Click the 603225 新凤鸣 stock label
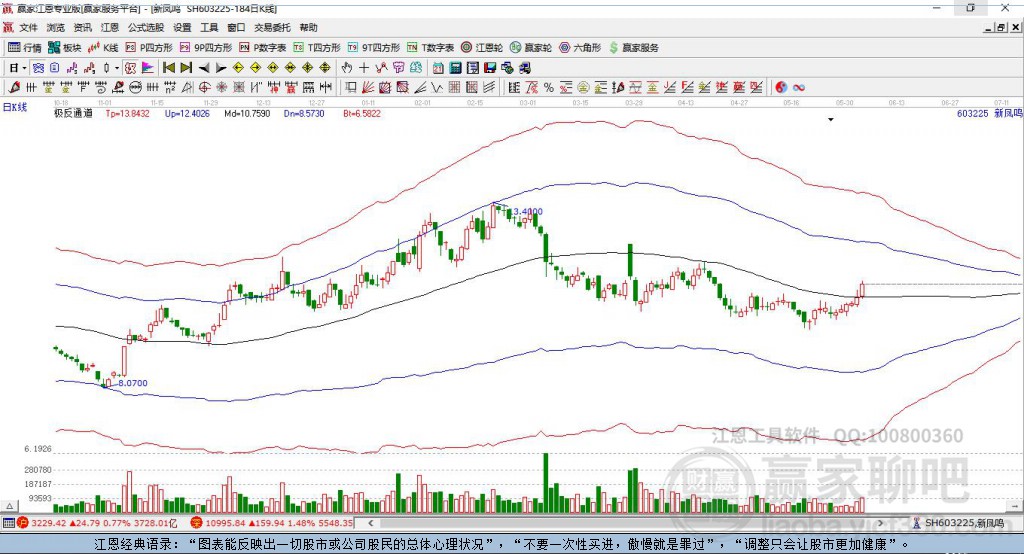Viewport: 1024px width, 554px height. point(989,113)
